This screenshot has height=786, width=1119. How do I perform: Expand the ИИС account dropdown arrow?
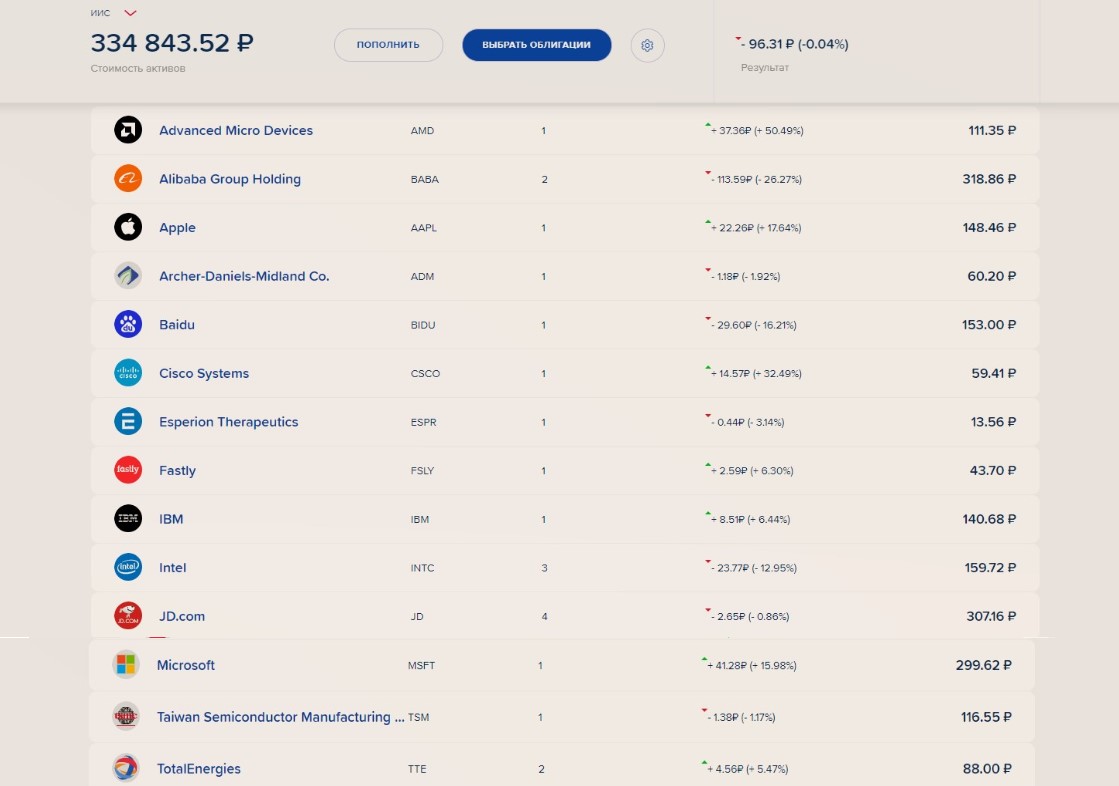(130, 13)
